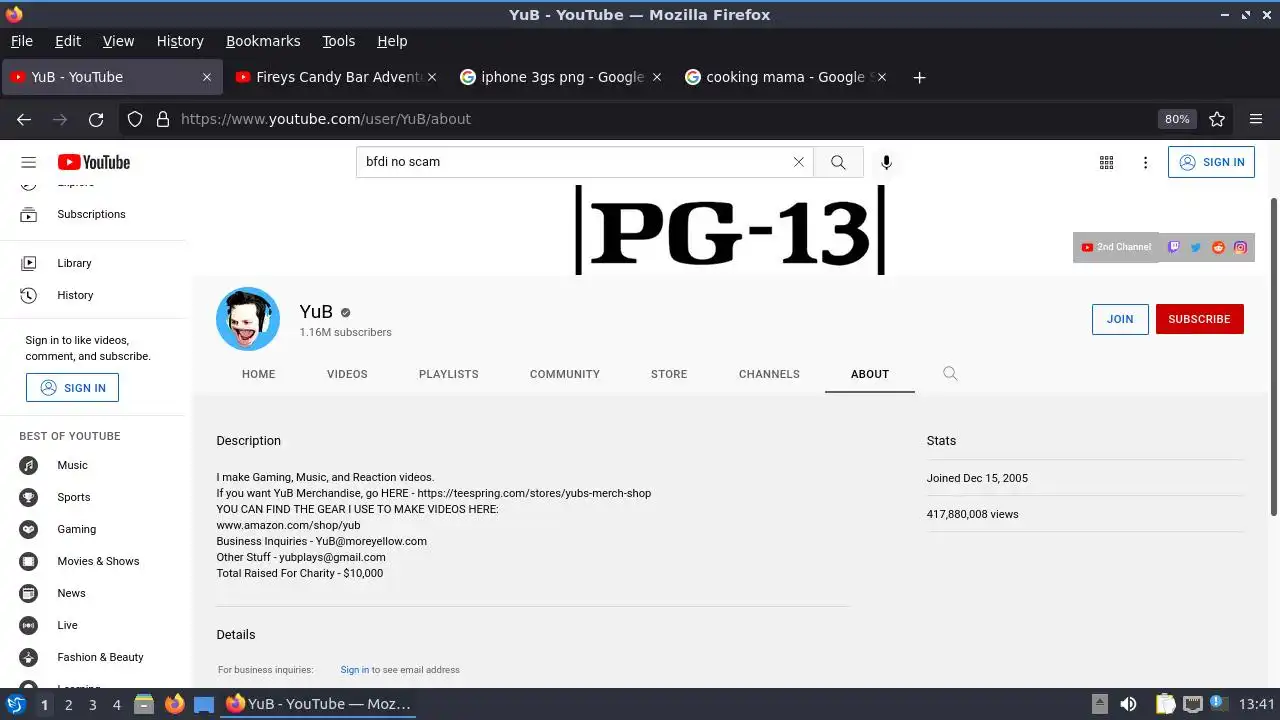Viewport: 1280px width, 720px height.
Task: Open the Bookmarks menu
Action: coord(263,41)
